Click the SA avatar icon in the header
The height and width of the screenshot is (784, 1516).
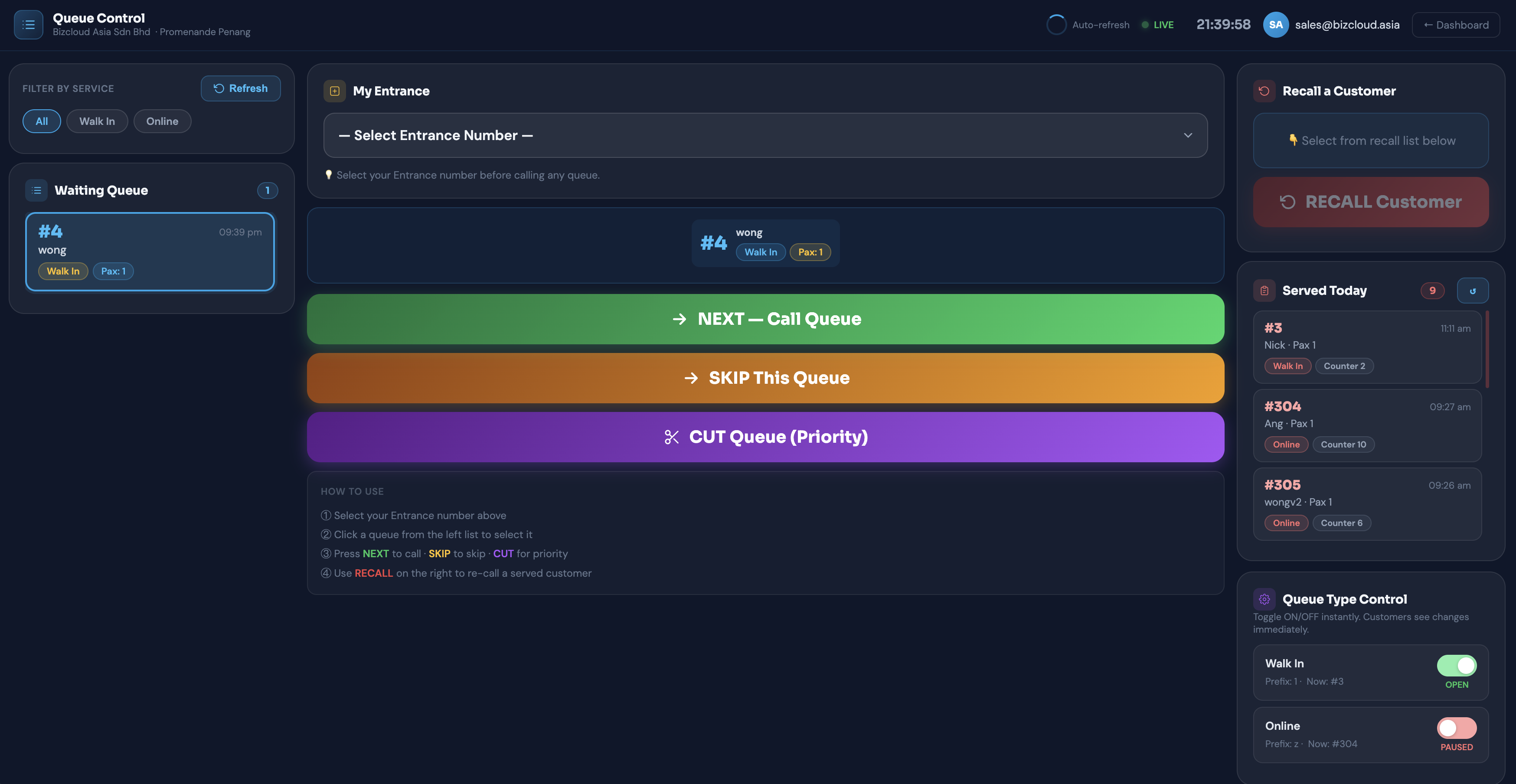point(1276,24)
